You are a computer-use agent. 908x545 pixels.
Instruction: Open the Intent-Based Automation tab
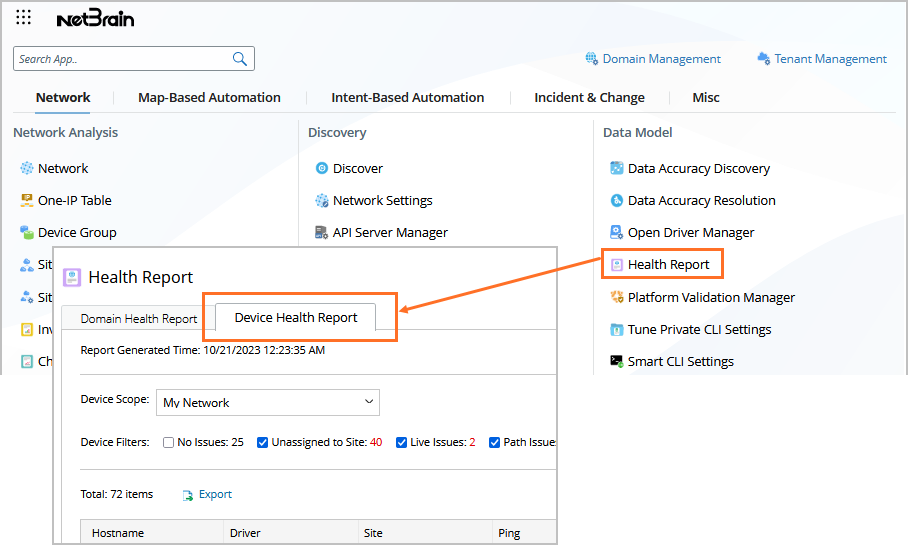(408, 97)
